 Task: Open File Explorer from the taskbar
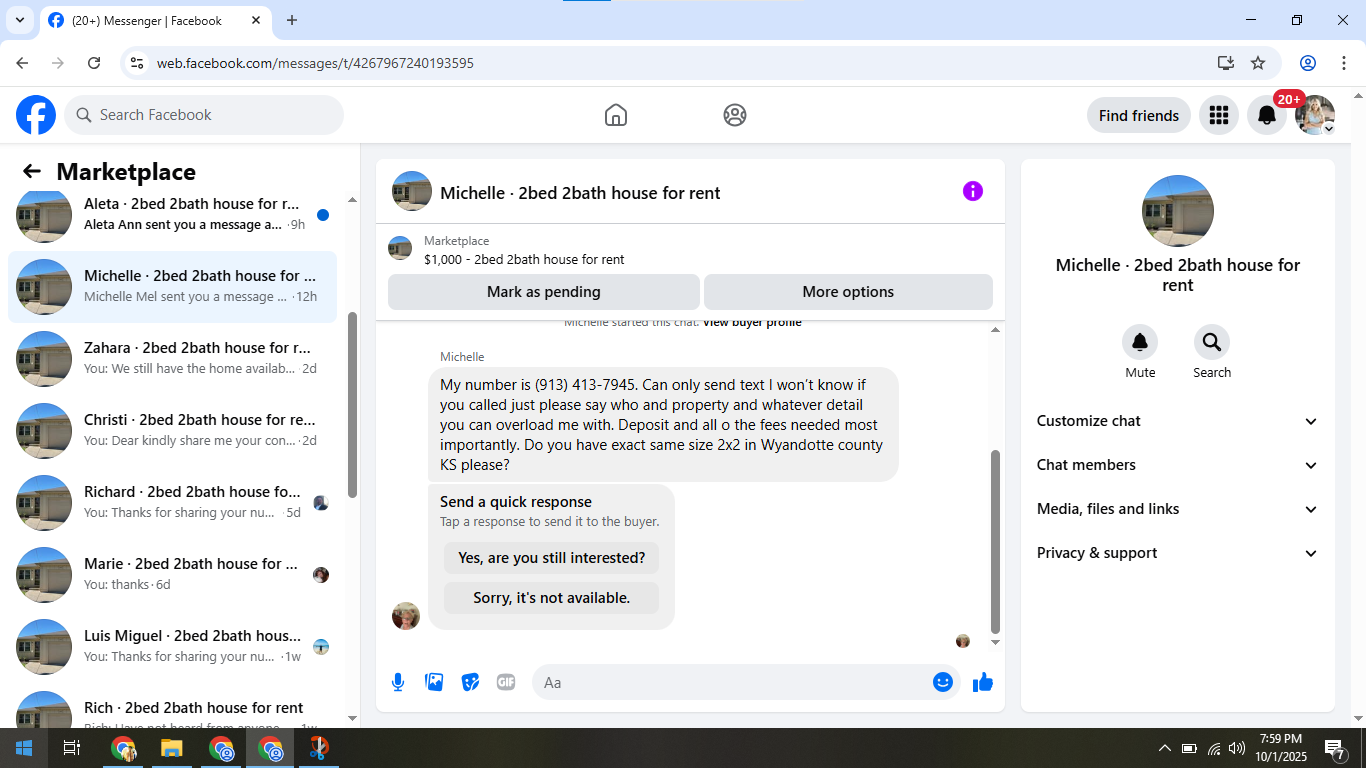click(x=172, y=748)
